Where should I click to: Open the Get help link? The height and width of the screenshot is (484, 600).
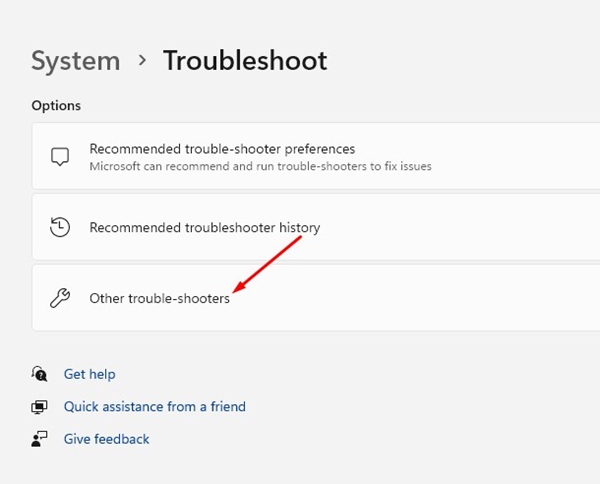click(x=89, y=374)
